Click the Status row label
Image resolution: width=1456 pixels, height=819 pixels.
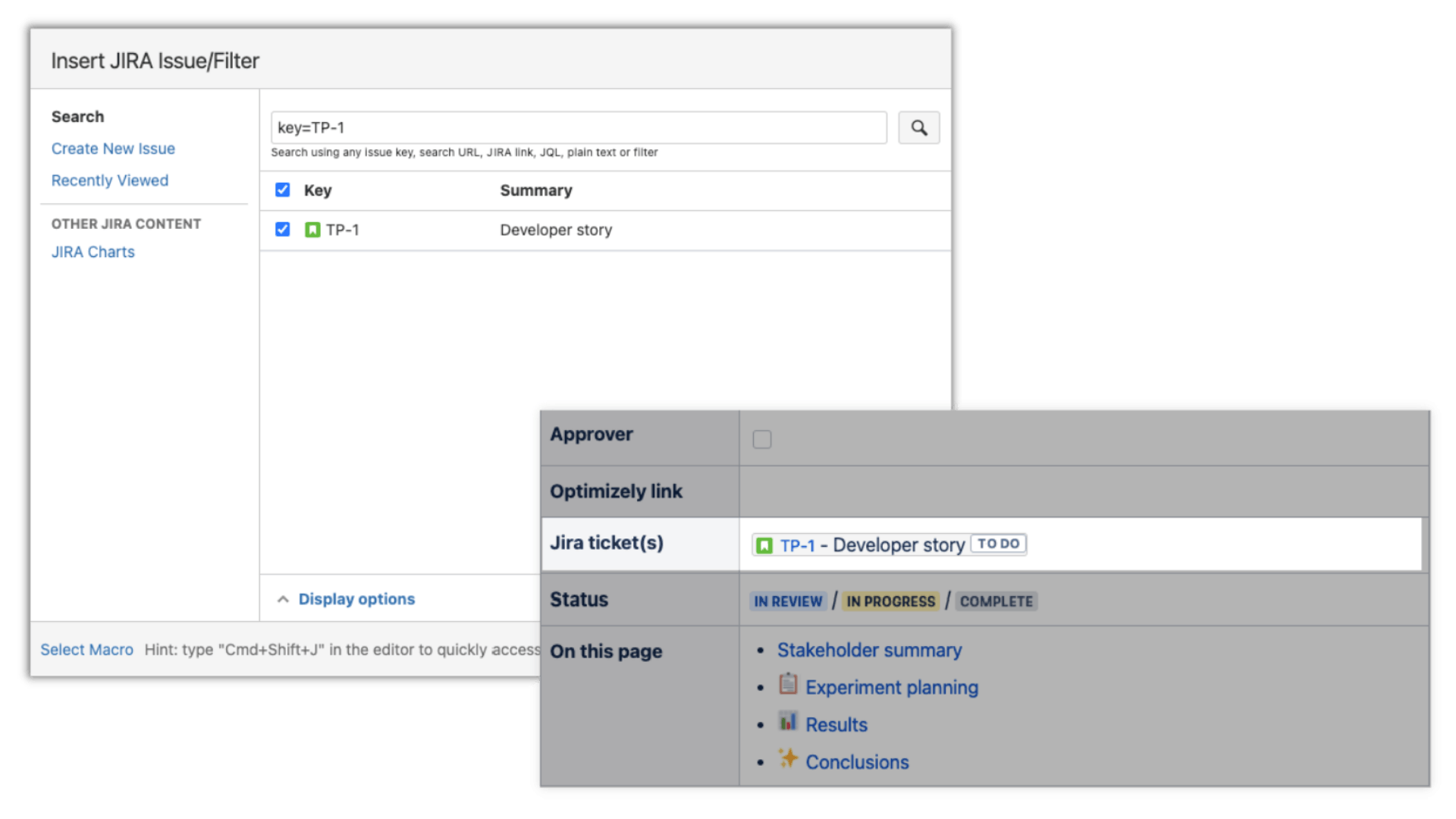pos(579,600)
